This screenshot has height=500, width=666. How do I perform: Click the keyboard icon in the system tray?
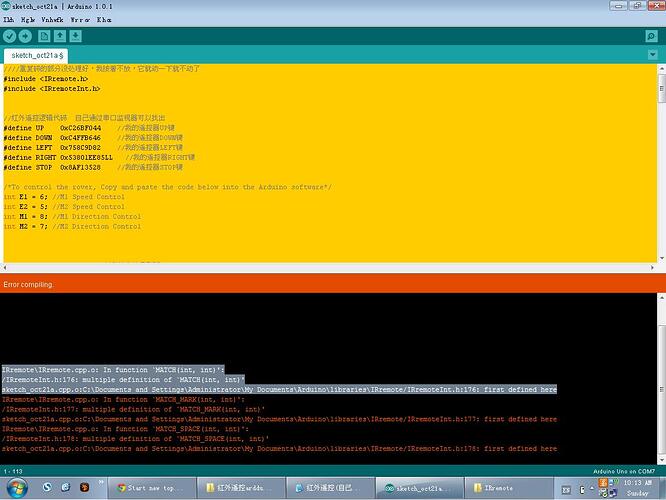click(566, 490)
